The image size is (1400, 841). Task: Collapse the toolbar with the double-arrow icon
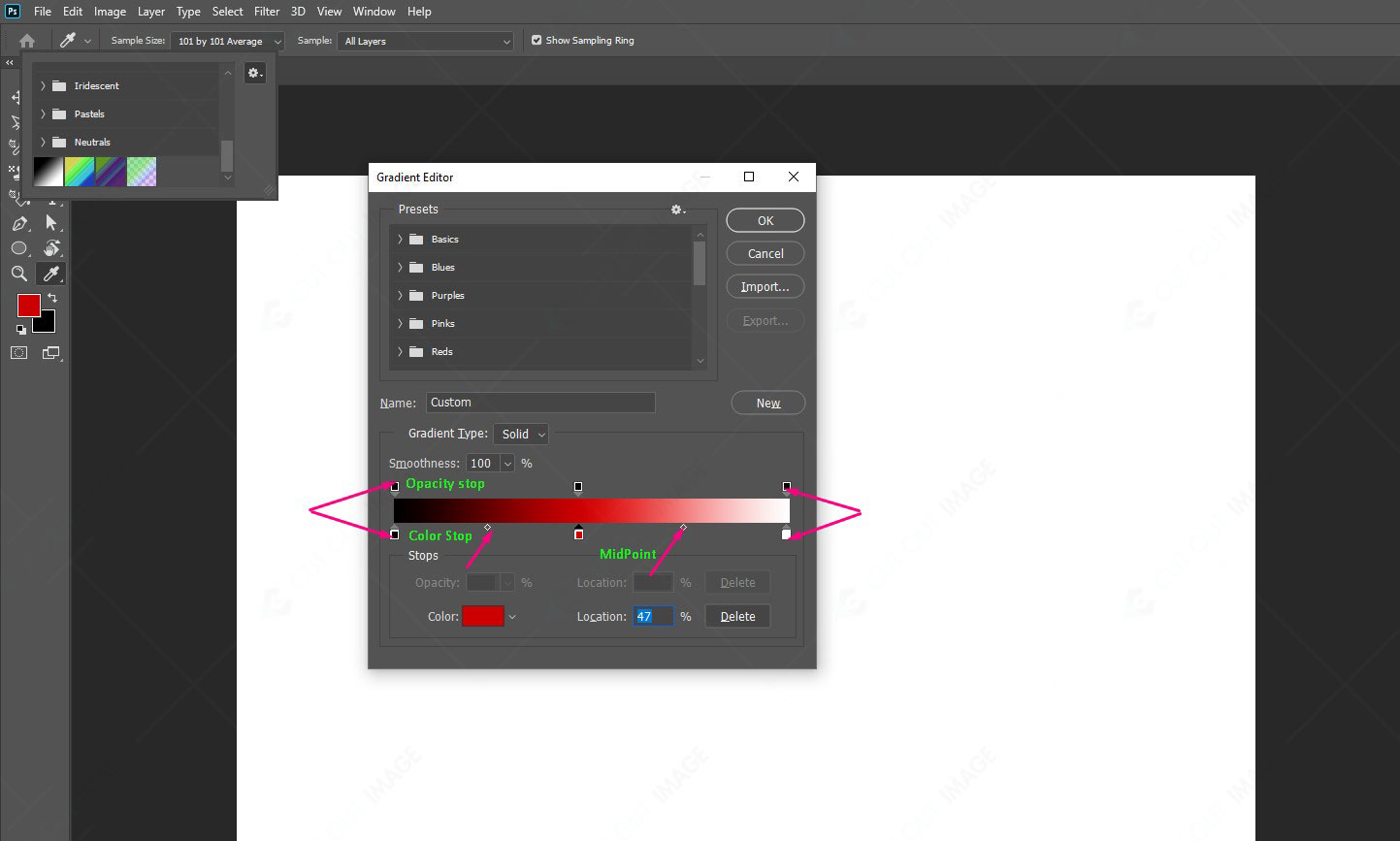point(10,63)
